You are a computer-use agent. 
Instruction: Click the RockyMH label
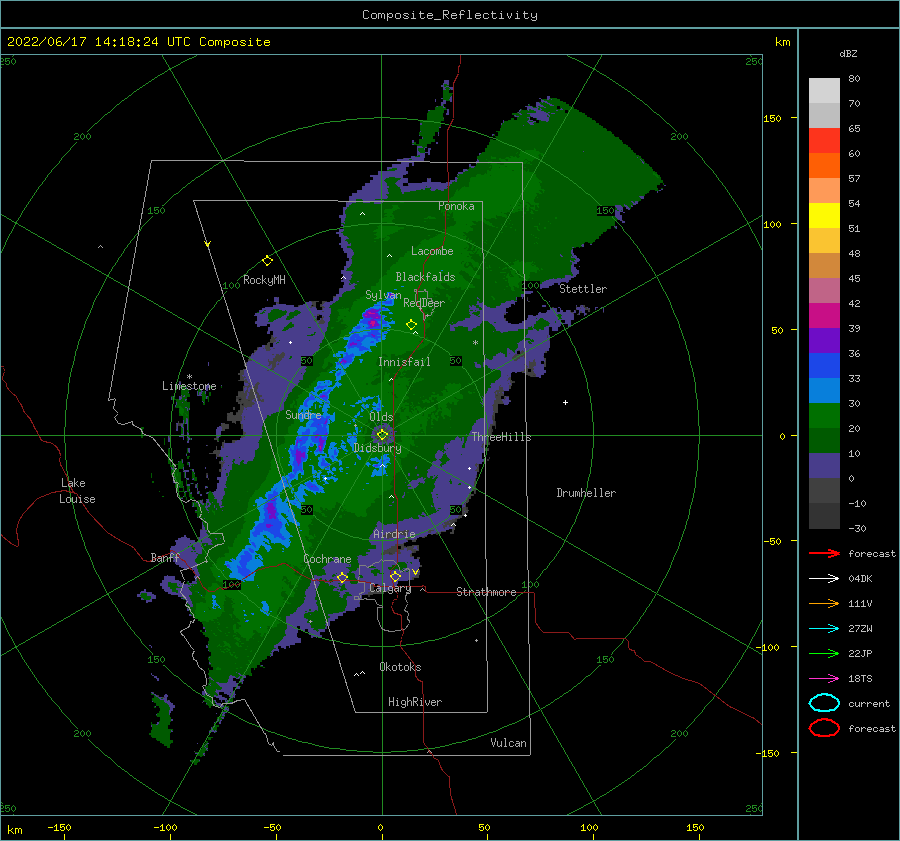point(264,280)
